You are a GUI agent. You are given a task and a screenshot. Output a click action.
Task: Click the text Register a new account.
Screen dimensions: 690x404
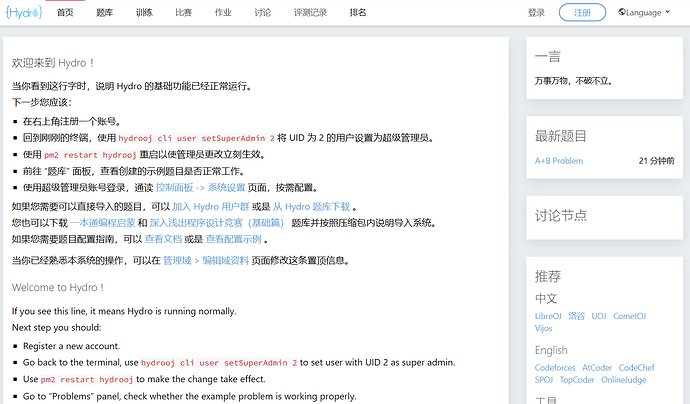click(71, 346)
